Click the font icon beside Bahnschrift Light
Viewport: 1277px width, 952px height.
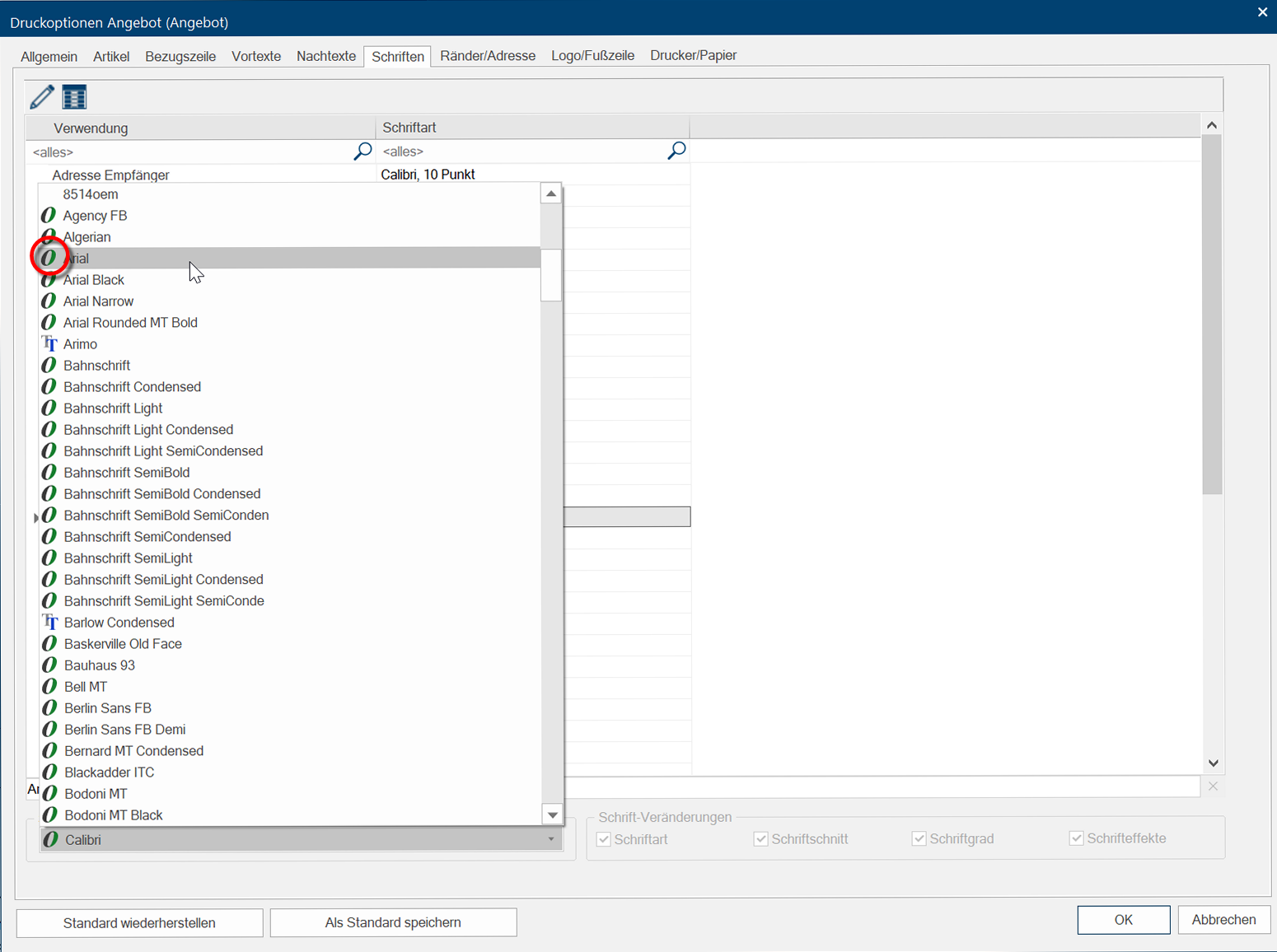(49, 408)
